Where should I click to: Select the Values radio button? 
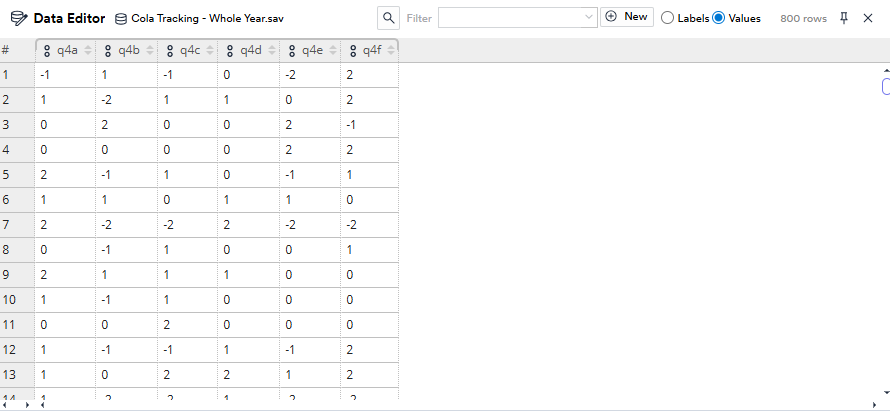(x=718, y=18)
